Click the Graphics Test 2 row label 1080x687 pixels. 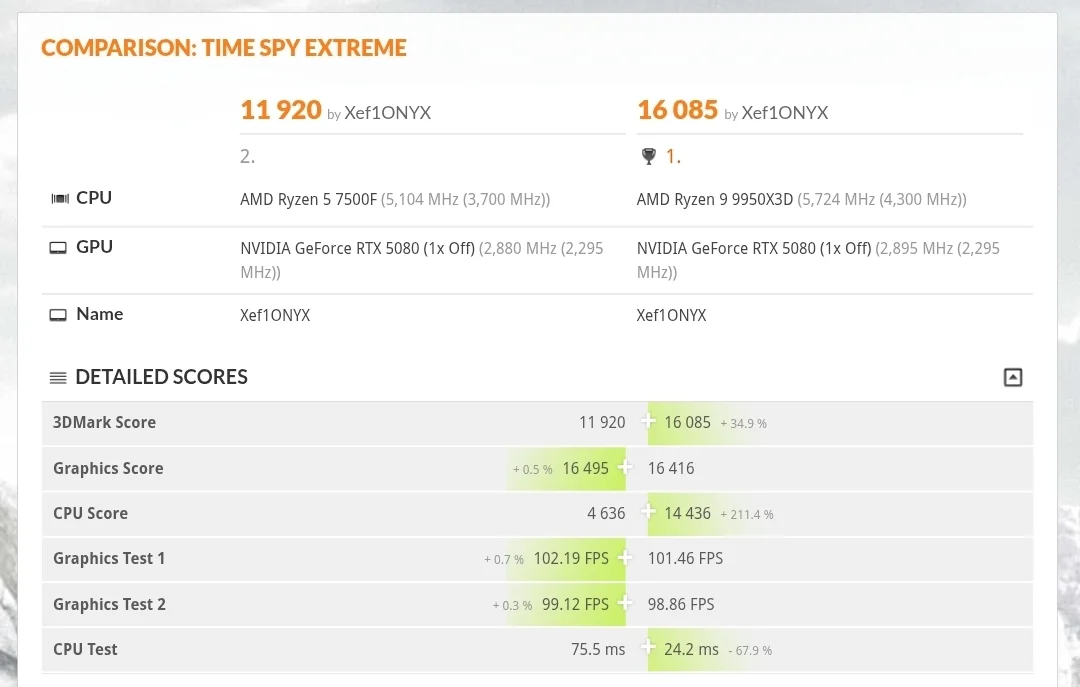110,604
